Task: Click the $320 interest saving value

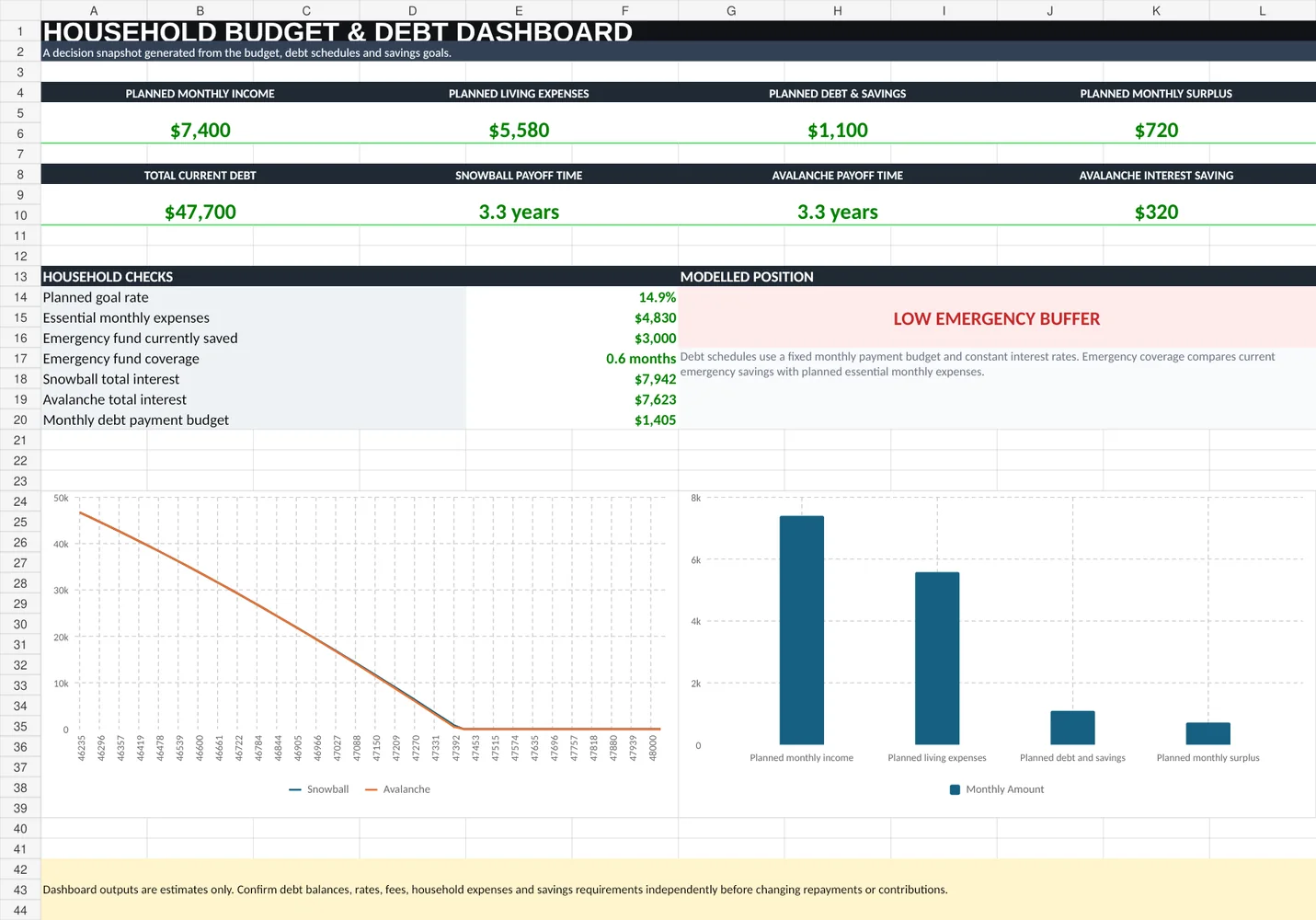Action: (x=1156, y=213)
